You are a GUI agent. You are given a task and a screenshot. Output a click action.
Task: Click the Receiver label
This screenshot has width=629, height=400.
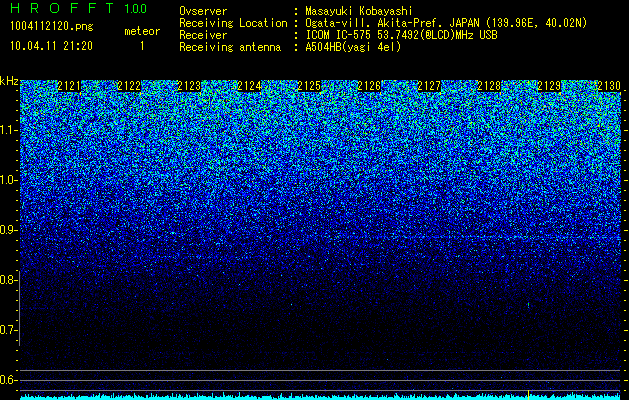pyautogui.click(x=203, y=35)
